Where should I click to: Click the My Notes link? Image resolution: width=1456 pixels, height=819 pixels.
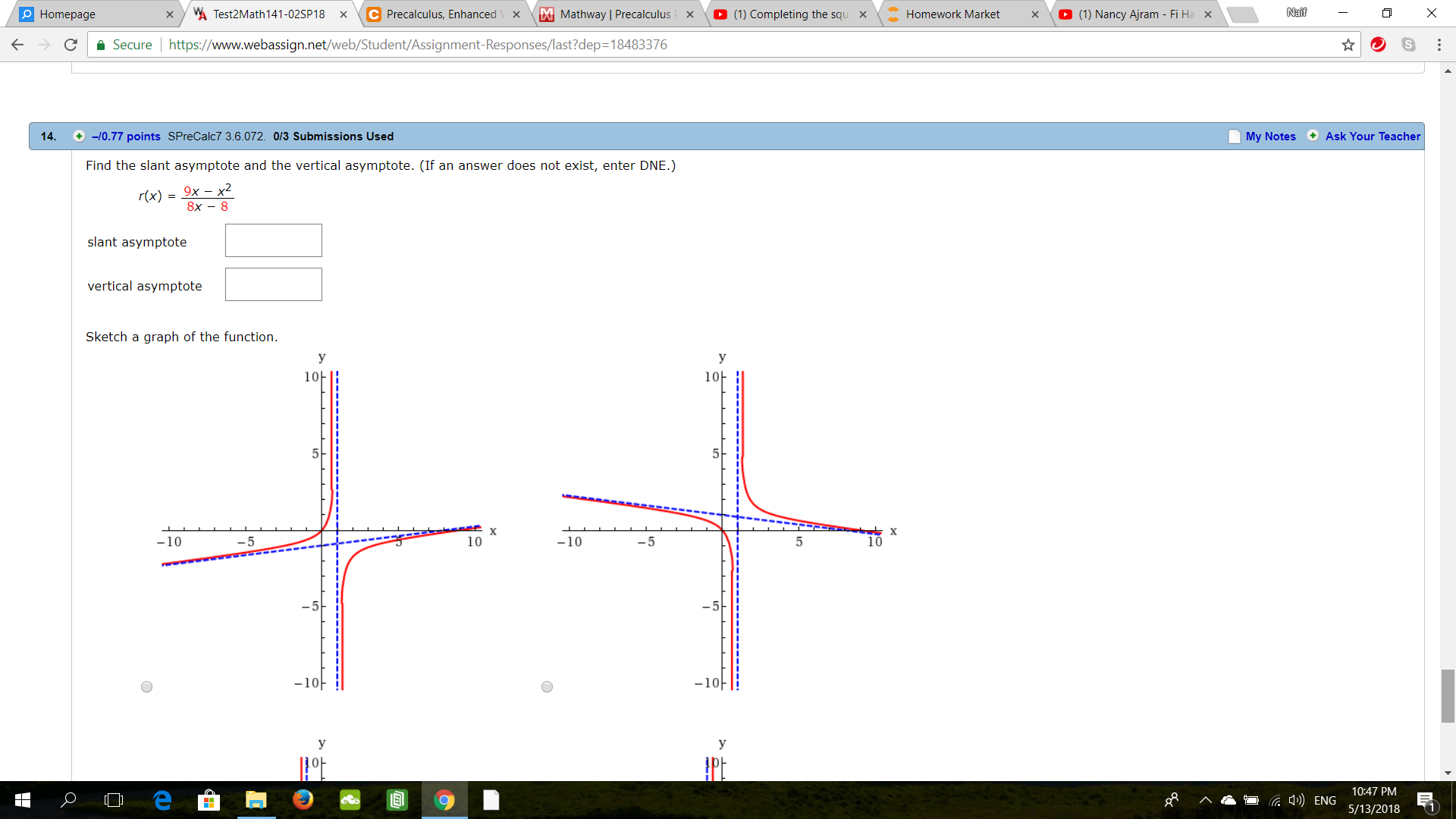point(1270,136)
